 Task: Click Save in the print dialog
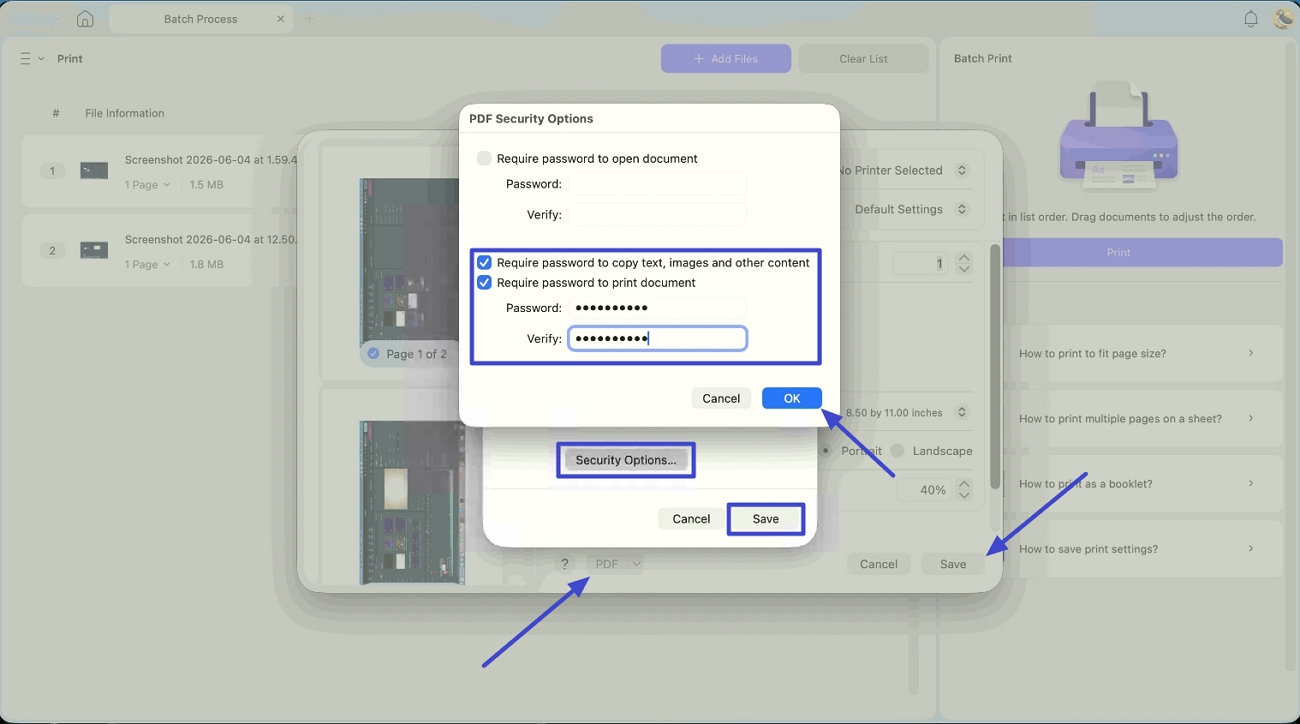[x=953, y=564]
